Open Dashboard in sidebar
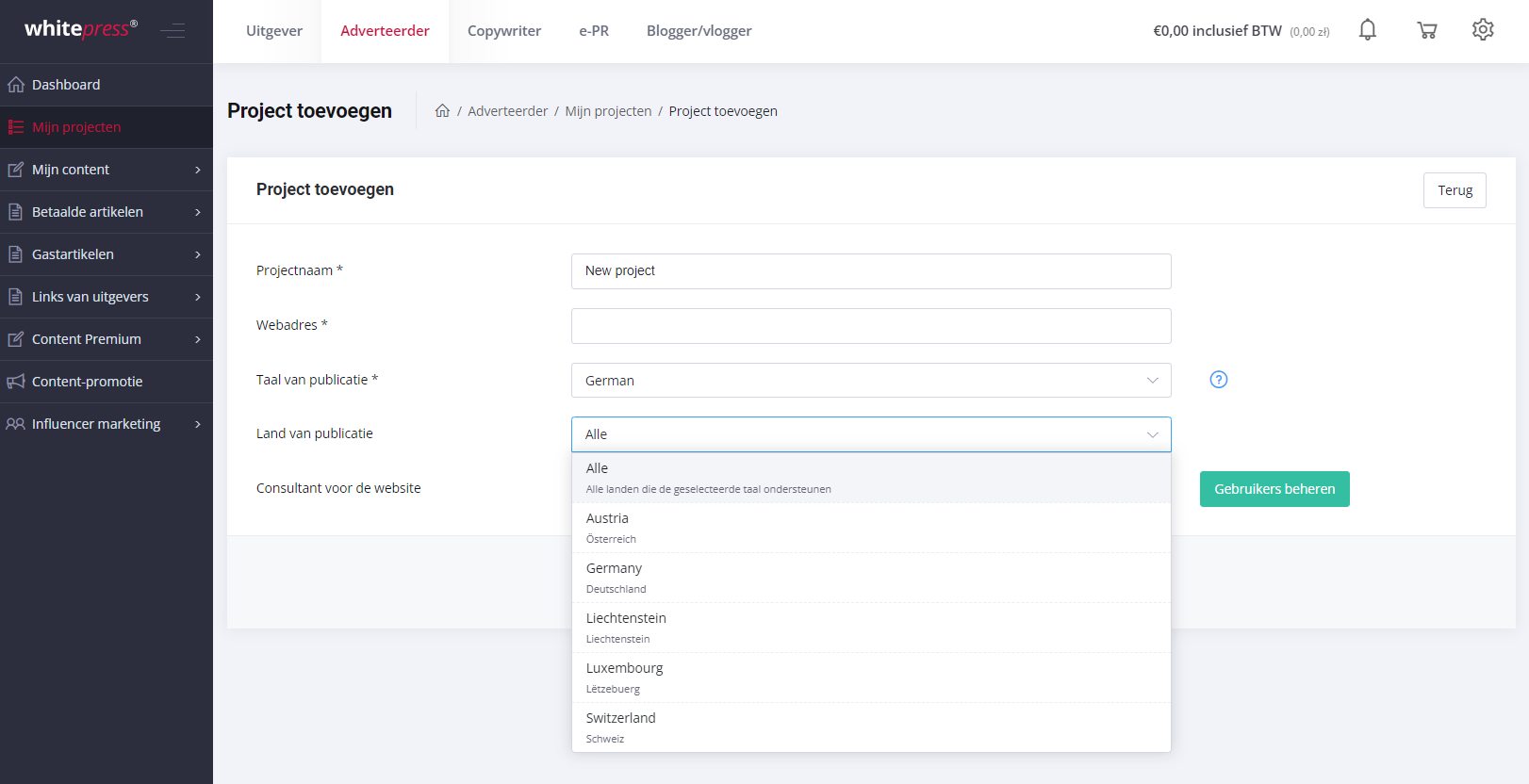Image resolution: width=1529 pixels, height=784 pixels. (107, 85)
